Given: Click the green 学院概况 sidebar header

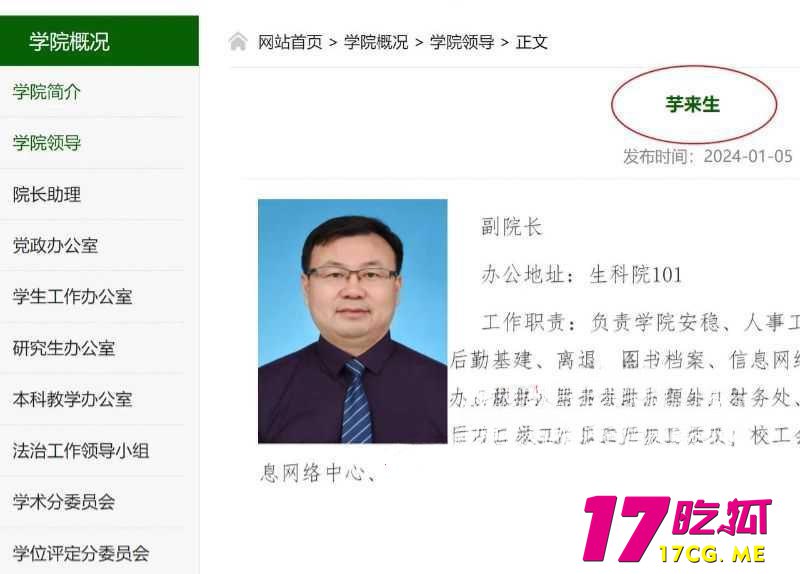Looking at the screenshot, I should tap(99, 41).
